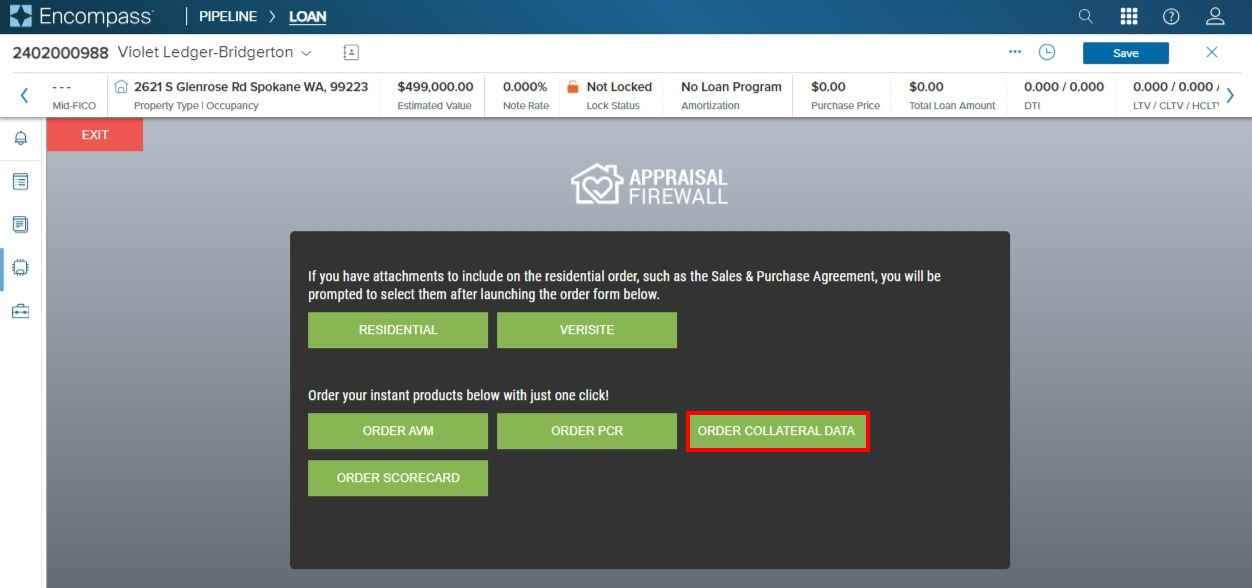This screenshot has height=588, width=1252.
Task: Move the loan summary bar left
Action: [24, 96]
